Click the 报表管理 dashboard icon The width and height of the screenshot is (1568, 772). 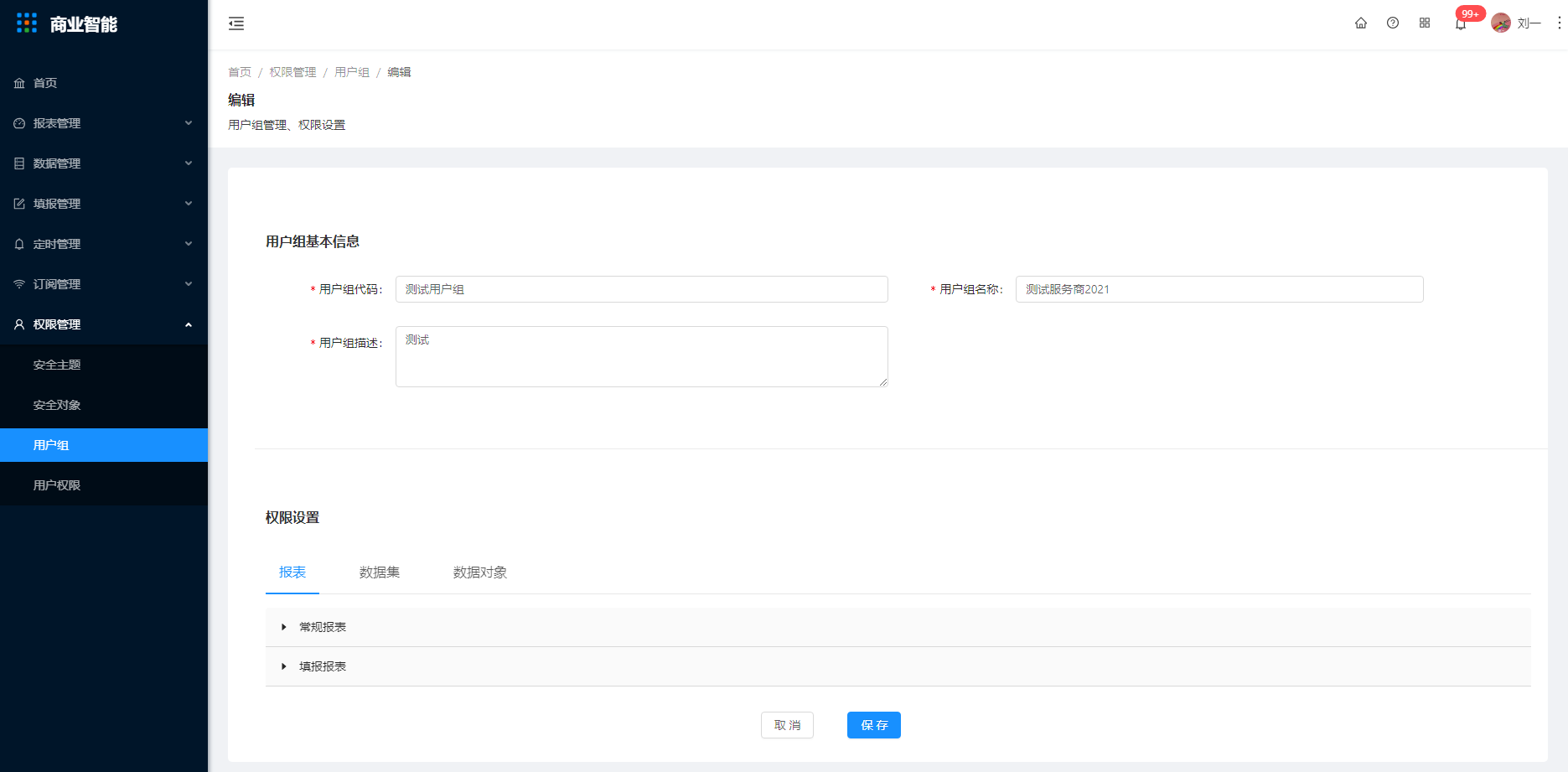click(x=19, y=123)
